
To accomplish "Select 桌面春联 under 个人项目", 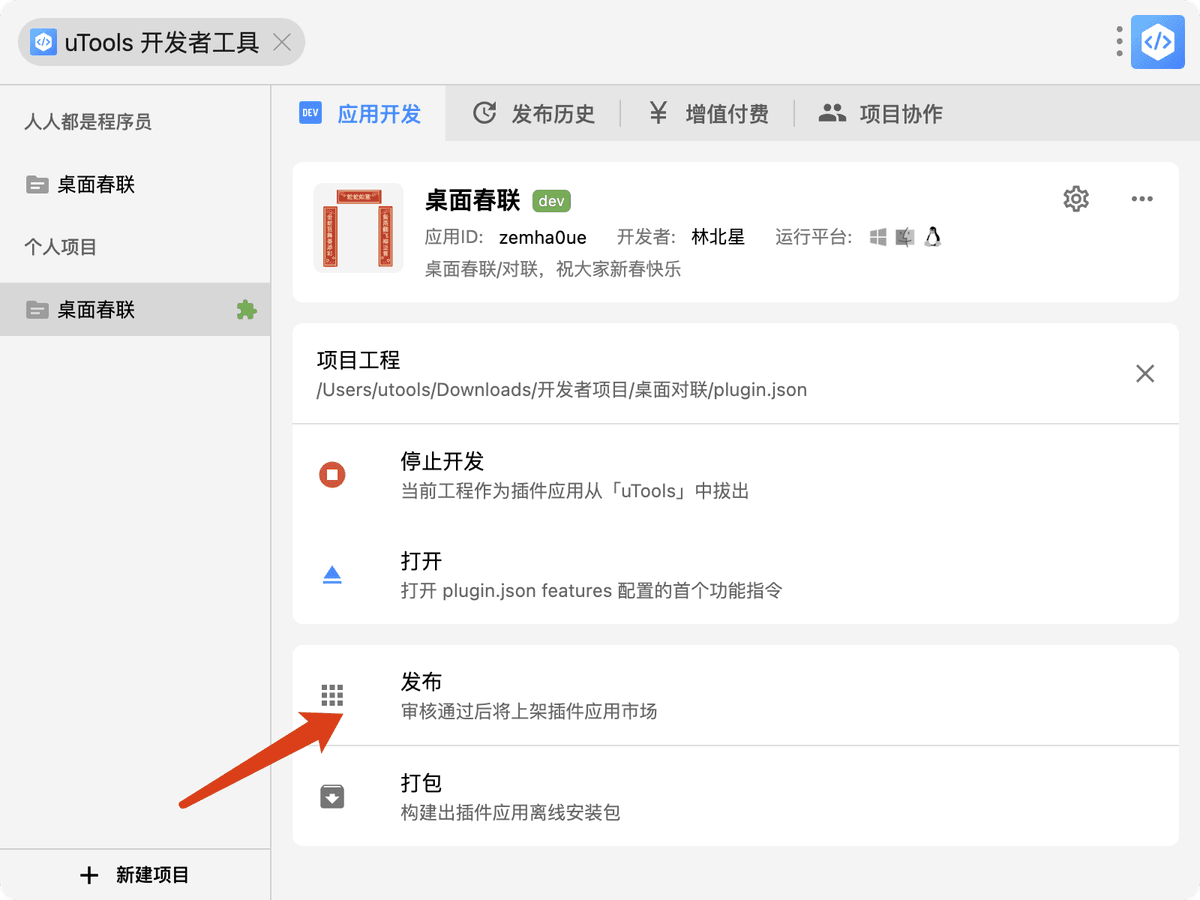I will 96,310.
